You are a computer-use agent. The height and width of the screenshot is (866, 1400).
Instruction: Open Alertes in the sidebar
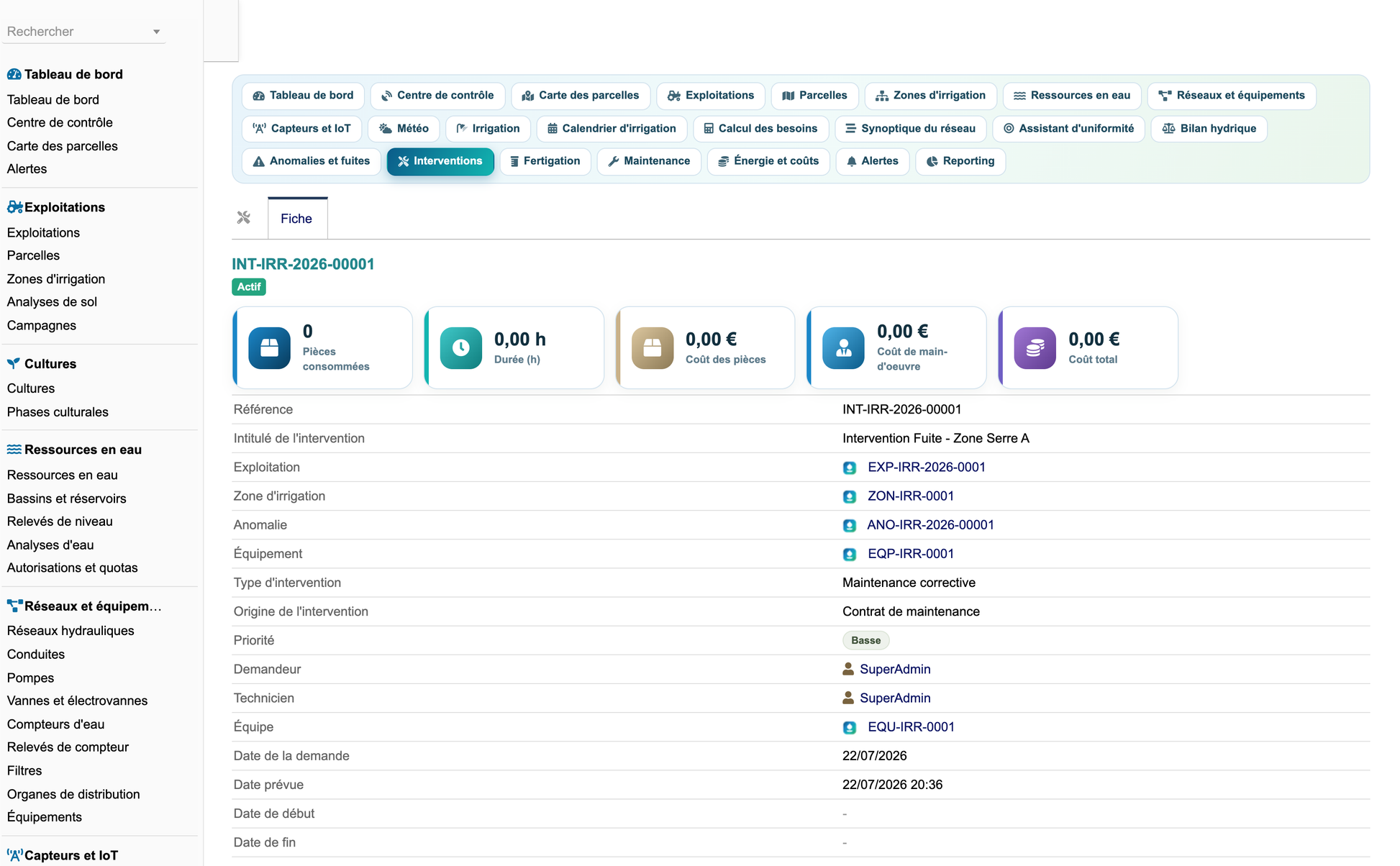tap(27, 169)
